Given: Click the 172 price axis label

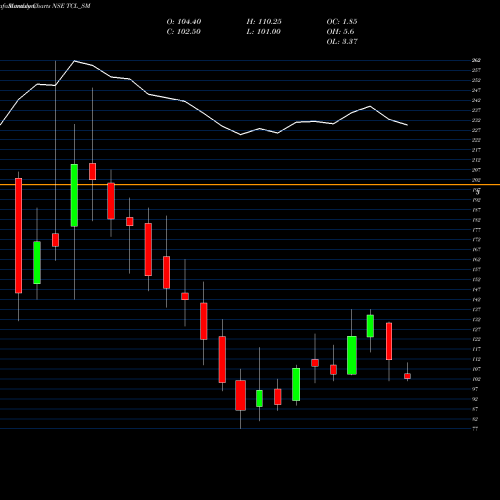Looking at the screenshot, I should click(x=476, y=240).
